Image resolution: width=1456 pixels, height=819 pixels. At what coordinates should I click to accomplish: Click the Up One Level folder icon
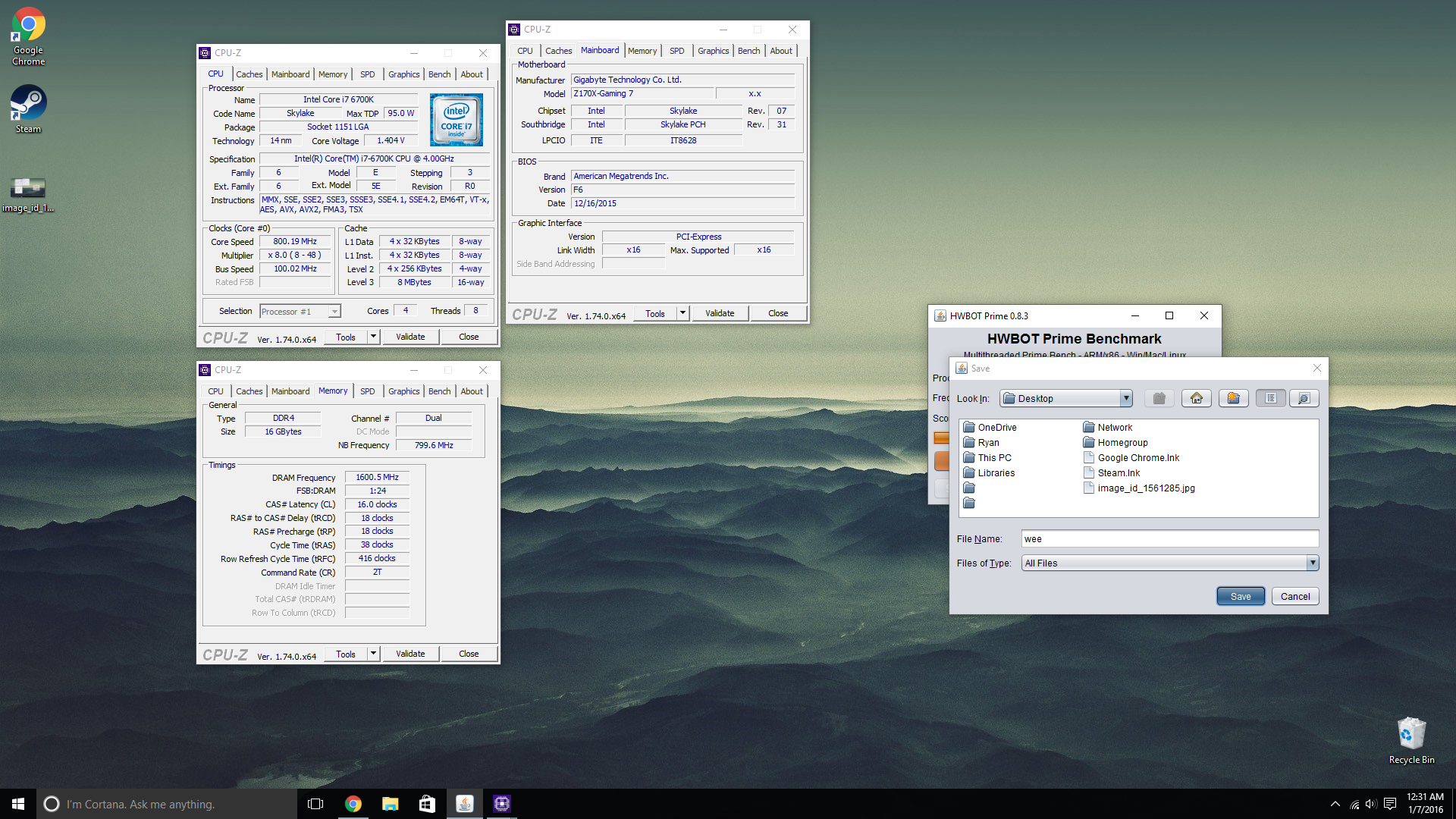click(x=1159, y=398)
